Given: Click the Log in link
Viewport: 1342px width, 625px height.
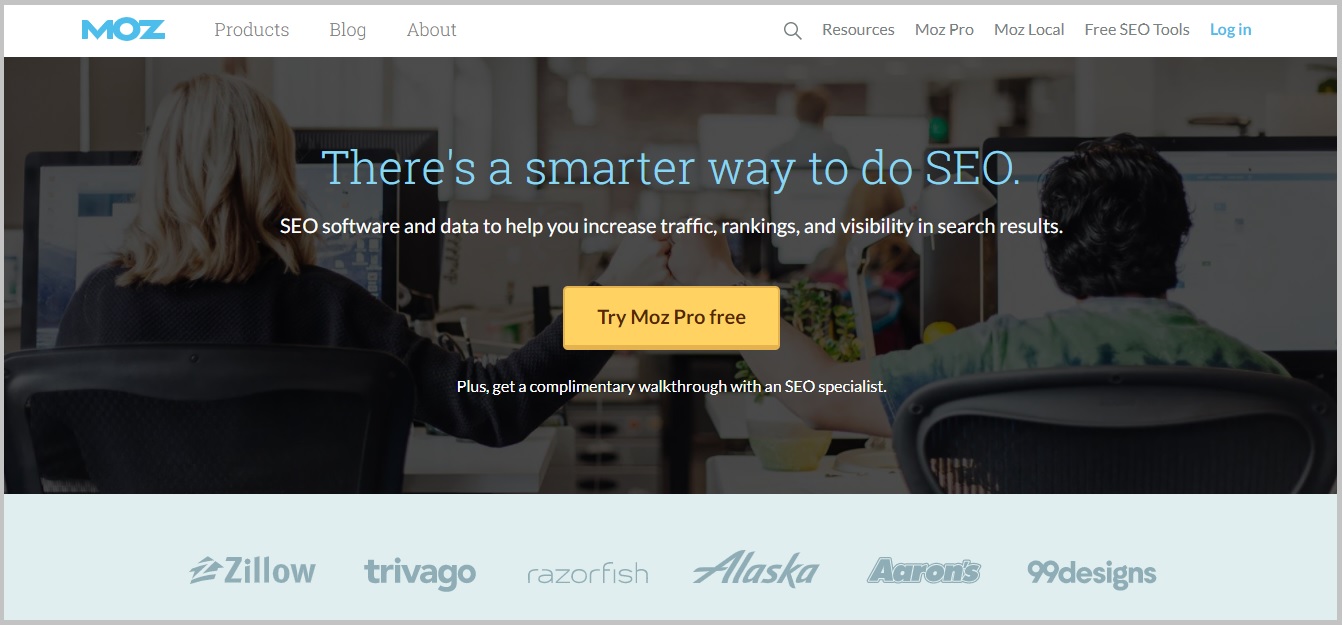Looking at the screenshot, I should (x=1231, y=30).
